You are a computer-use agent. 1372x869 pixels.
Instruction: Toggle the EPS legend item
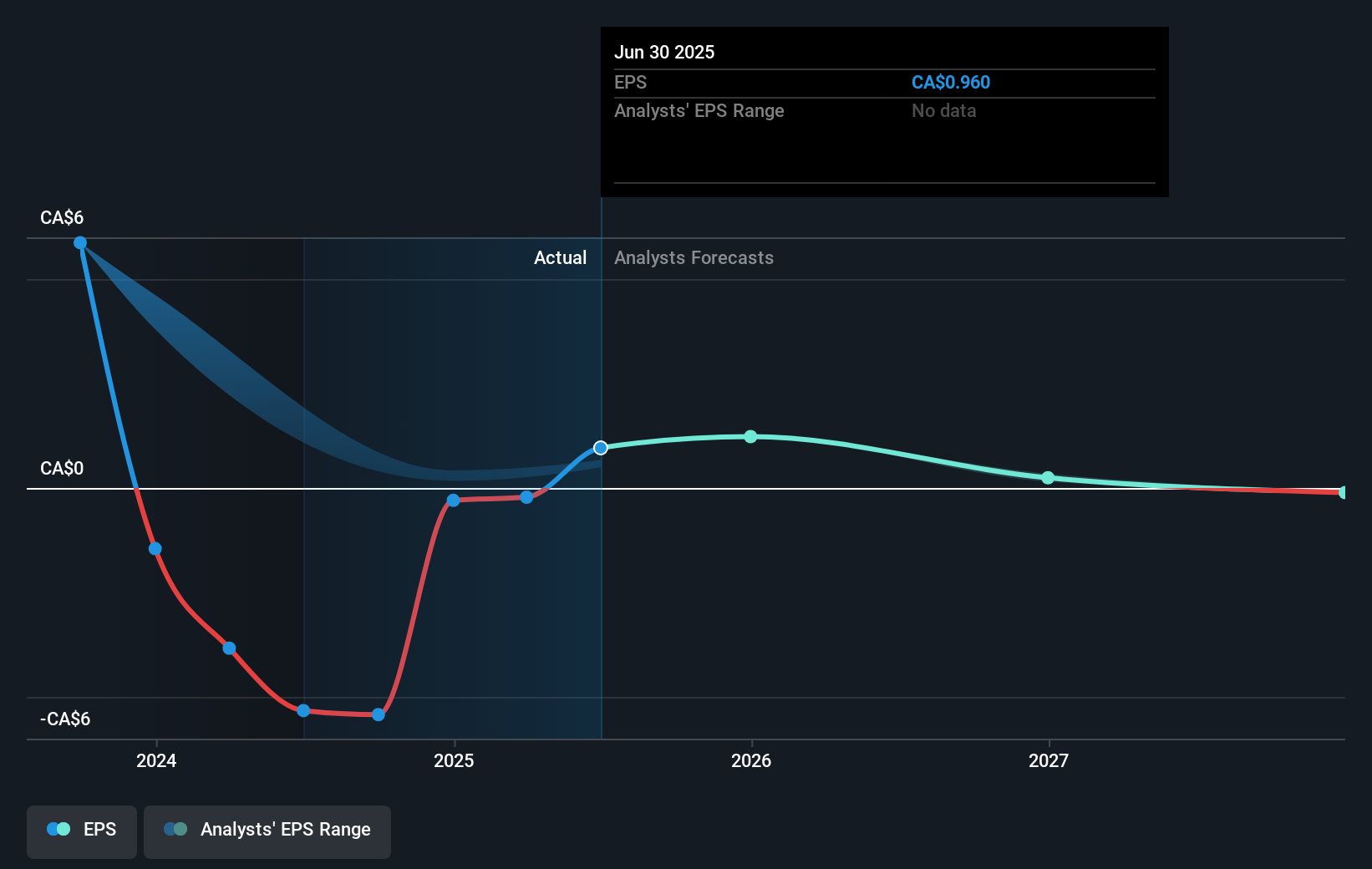[x=81, y=831]
